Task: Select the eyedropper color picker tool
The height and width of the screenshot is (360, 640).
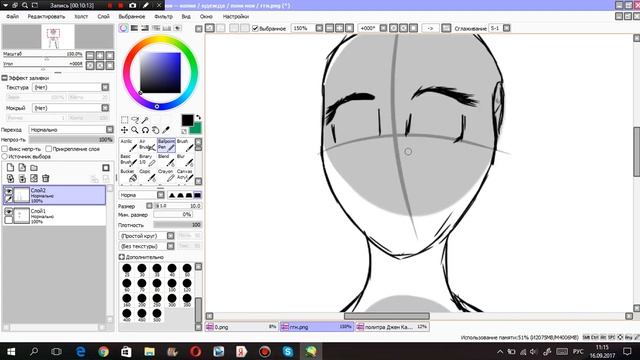Action: [166, 130]
